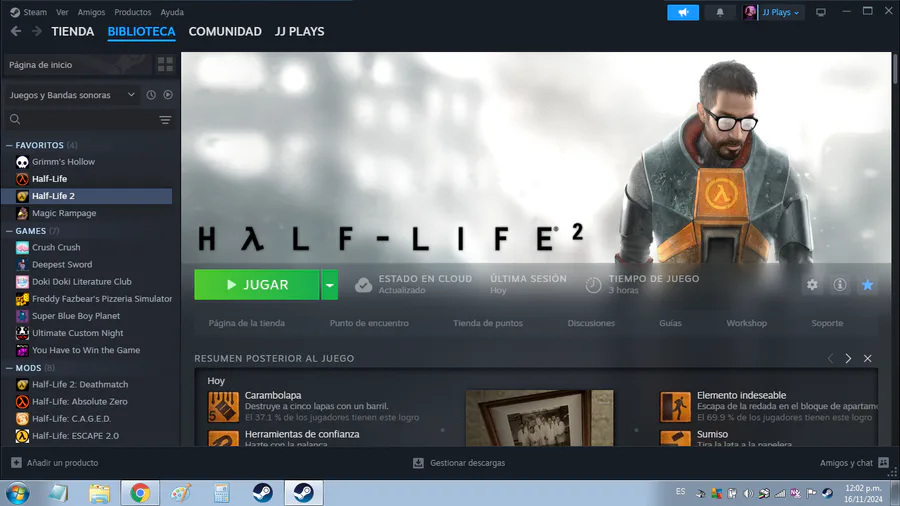Click Página de inicio button

[x=77, y=65]
